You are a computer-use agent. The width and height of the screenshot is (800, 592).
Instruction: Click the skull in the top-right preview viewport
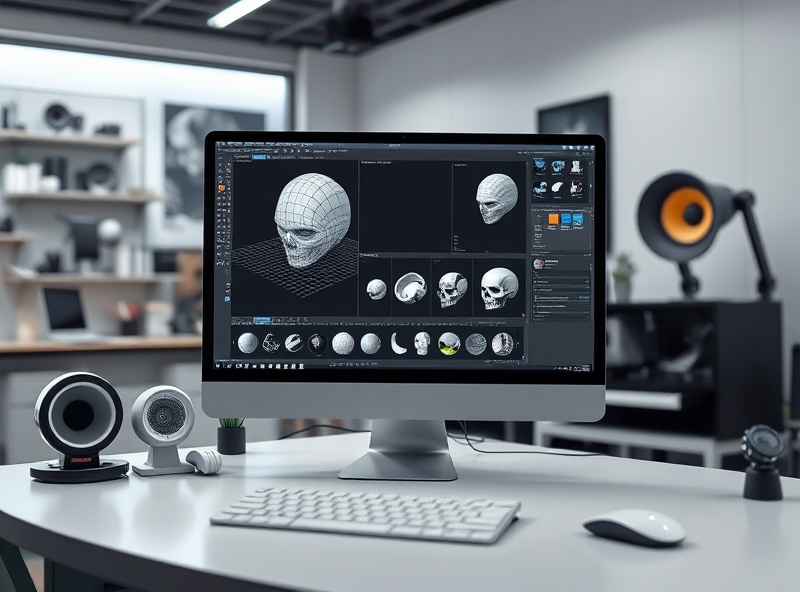pyautogui.click(x=496, y=197)
